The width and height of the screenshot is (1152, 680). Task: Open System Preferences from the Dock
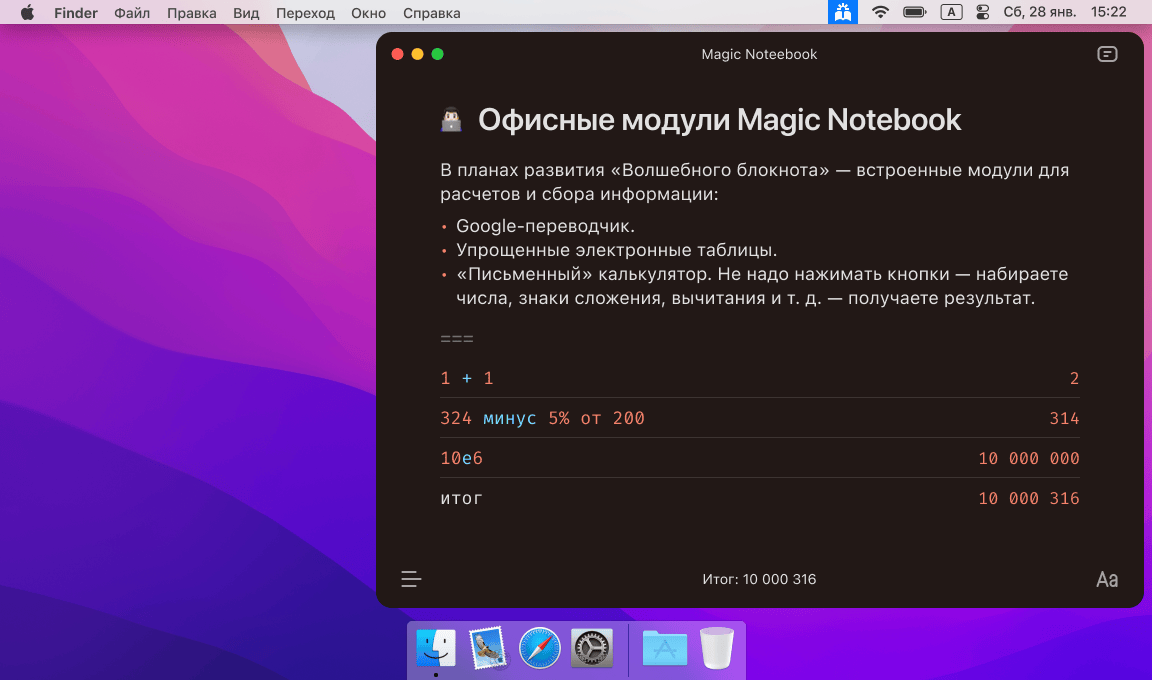[592, 648]
